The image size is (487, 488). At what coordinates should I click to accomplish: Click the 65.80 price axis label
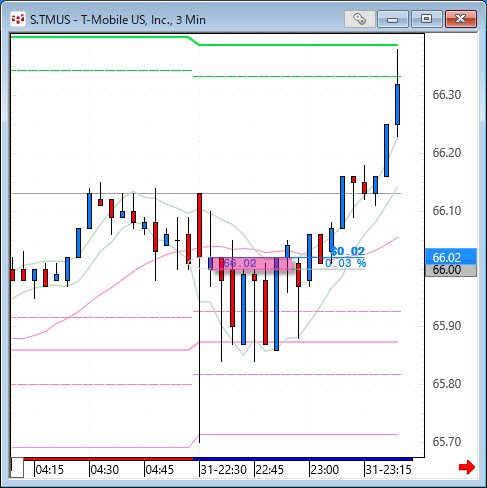tap(446, 384)
